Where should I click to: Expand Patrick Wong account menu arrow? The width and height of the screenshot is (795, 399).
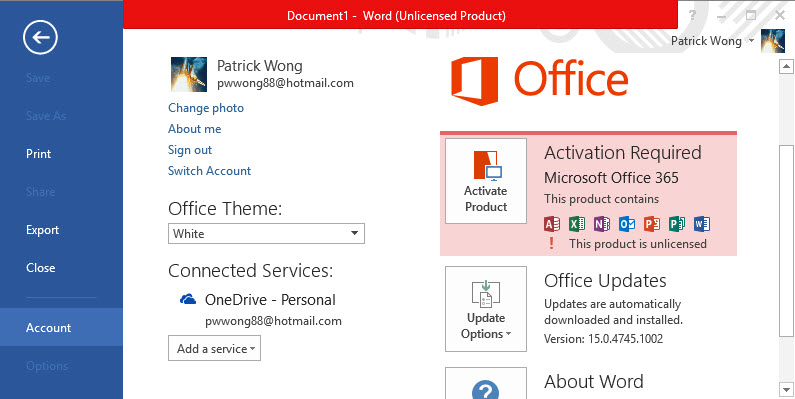pyautogui.click(x=751, y=41)
